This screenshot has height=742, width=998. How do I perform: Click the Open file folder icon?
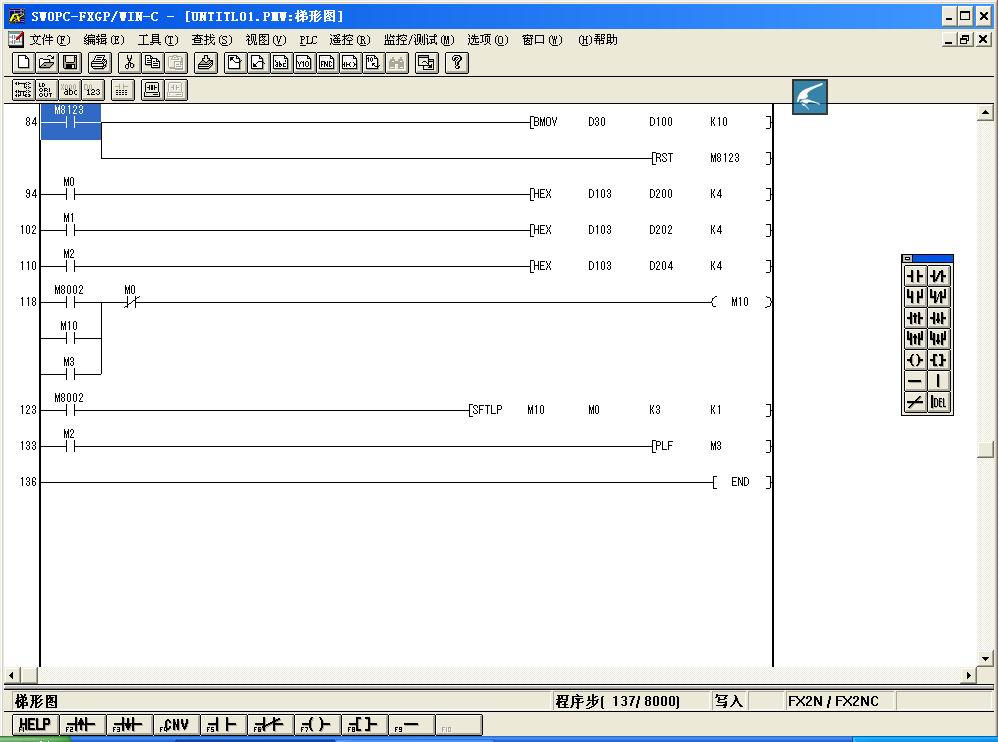tap(46, 63)
